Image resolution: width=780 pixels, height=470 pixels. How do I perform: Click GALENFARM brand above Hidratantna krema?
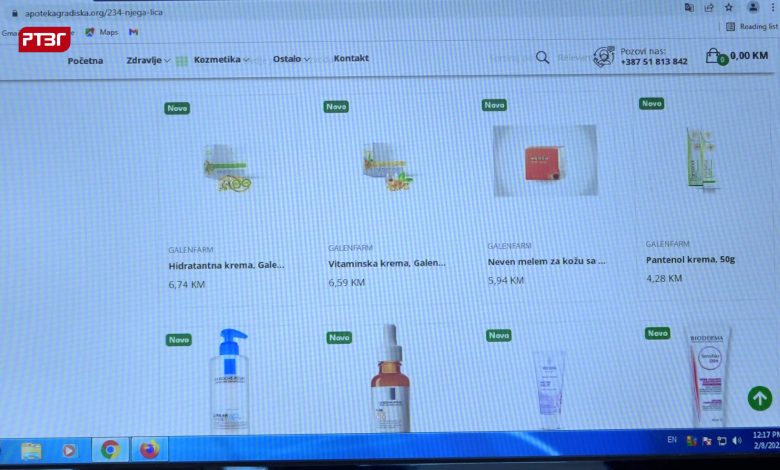pyautogui.click(x=191, y=250)
